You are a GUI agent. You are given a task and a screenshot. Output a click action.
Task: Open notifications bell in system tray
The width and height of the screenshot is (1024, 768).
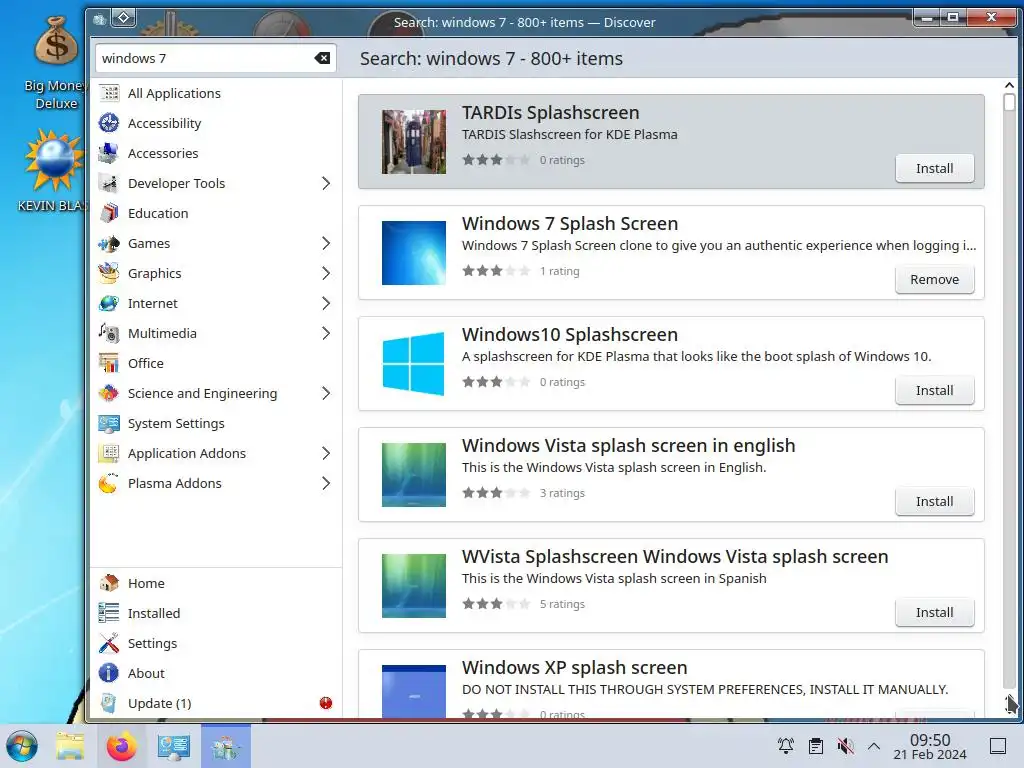(786, 746)
